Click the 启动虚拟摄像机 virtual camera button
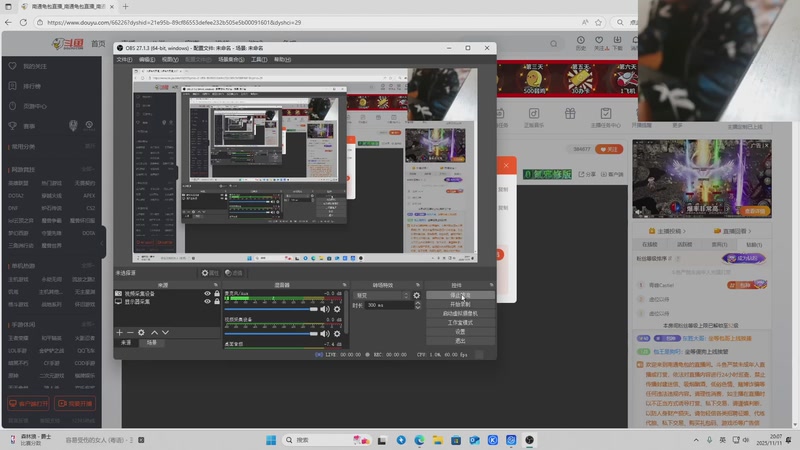This screenshot has height=450, width=800. 460,314
